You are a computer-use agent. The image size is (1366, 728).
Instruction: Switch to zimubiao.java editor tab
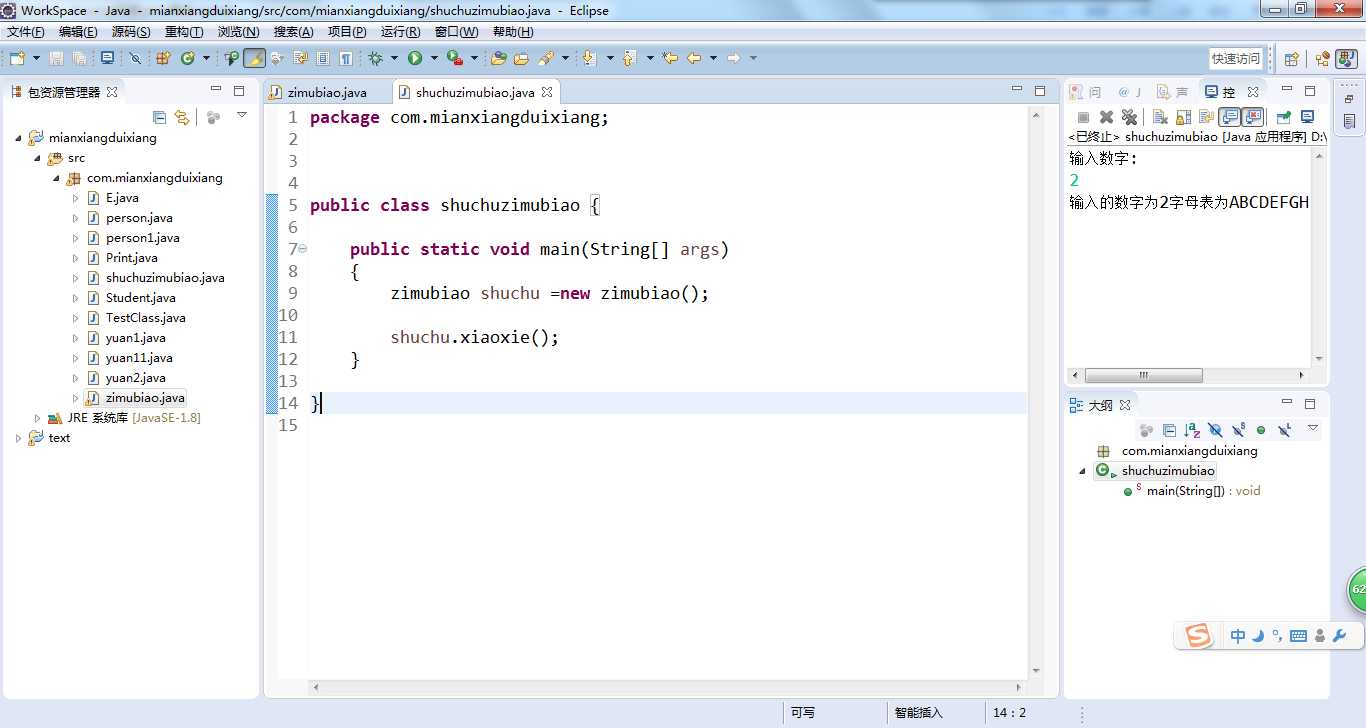(x=327, y=92)
